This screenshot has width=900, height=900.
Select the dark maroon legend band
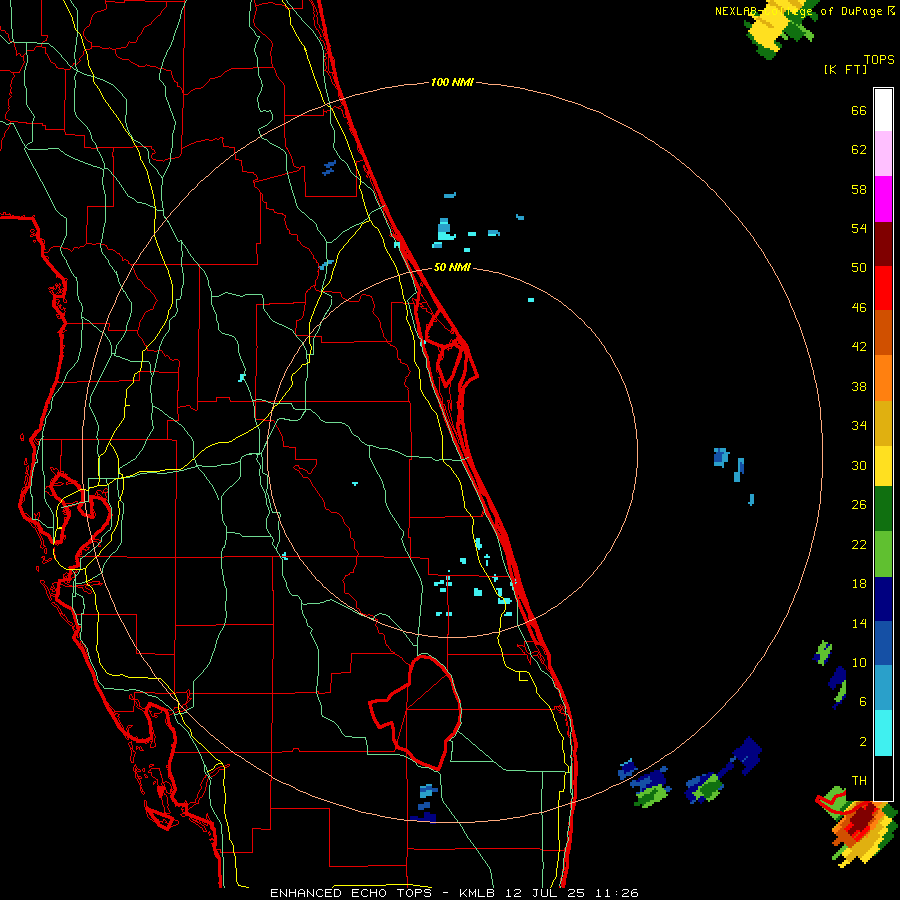point(883,244)
